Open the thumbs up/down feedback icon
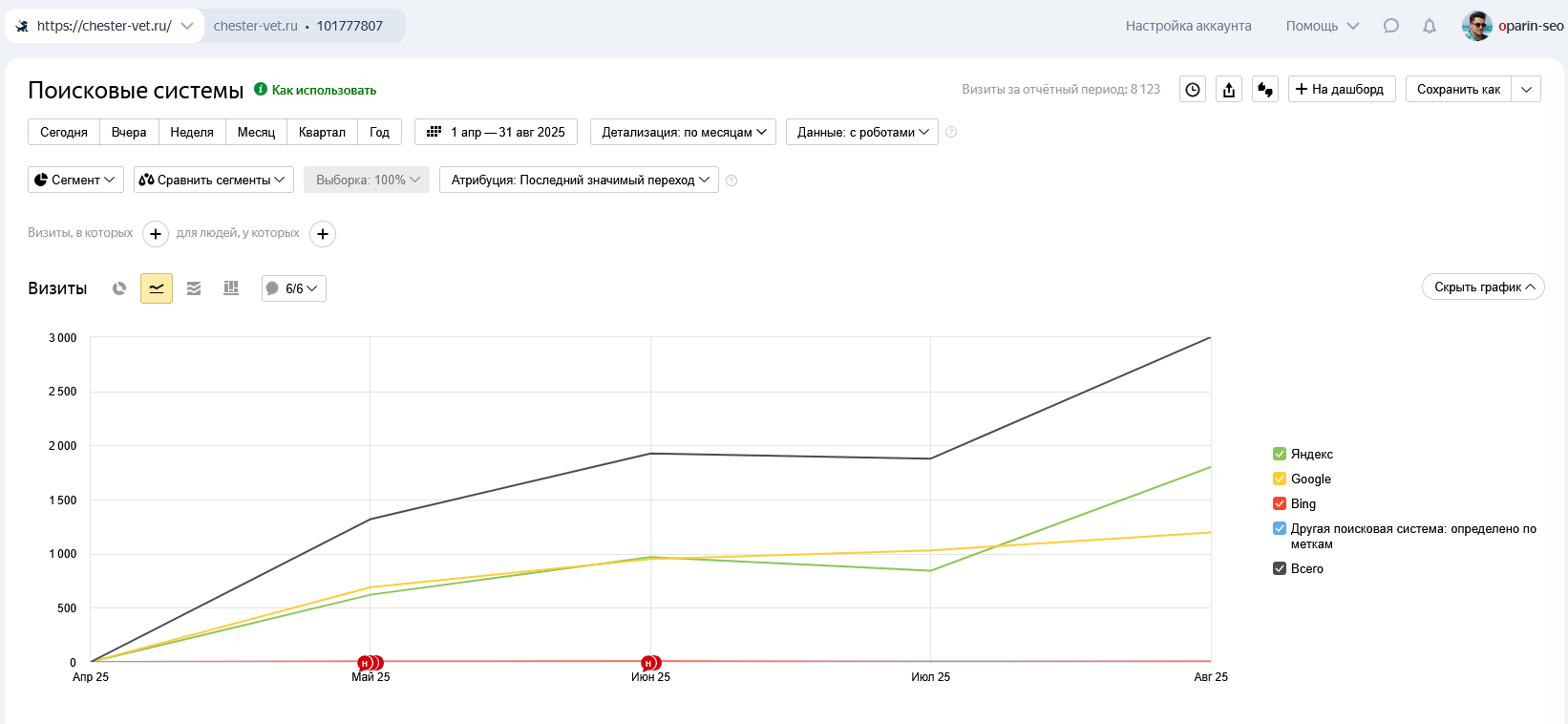1568x724 pixels. click(x=1265, y=90)
